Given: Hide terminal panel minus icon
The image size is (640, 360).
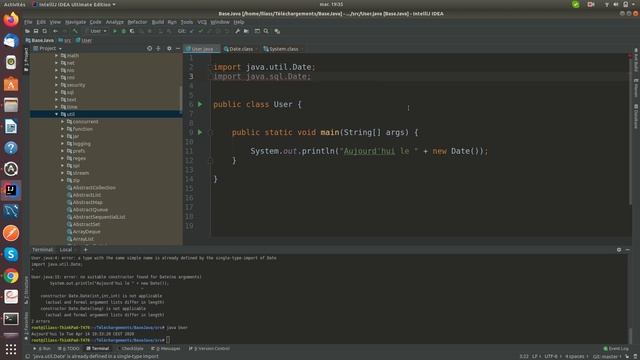Looking at the screenshot, I should pyautogui.click(x=628, y=249).
